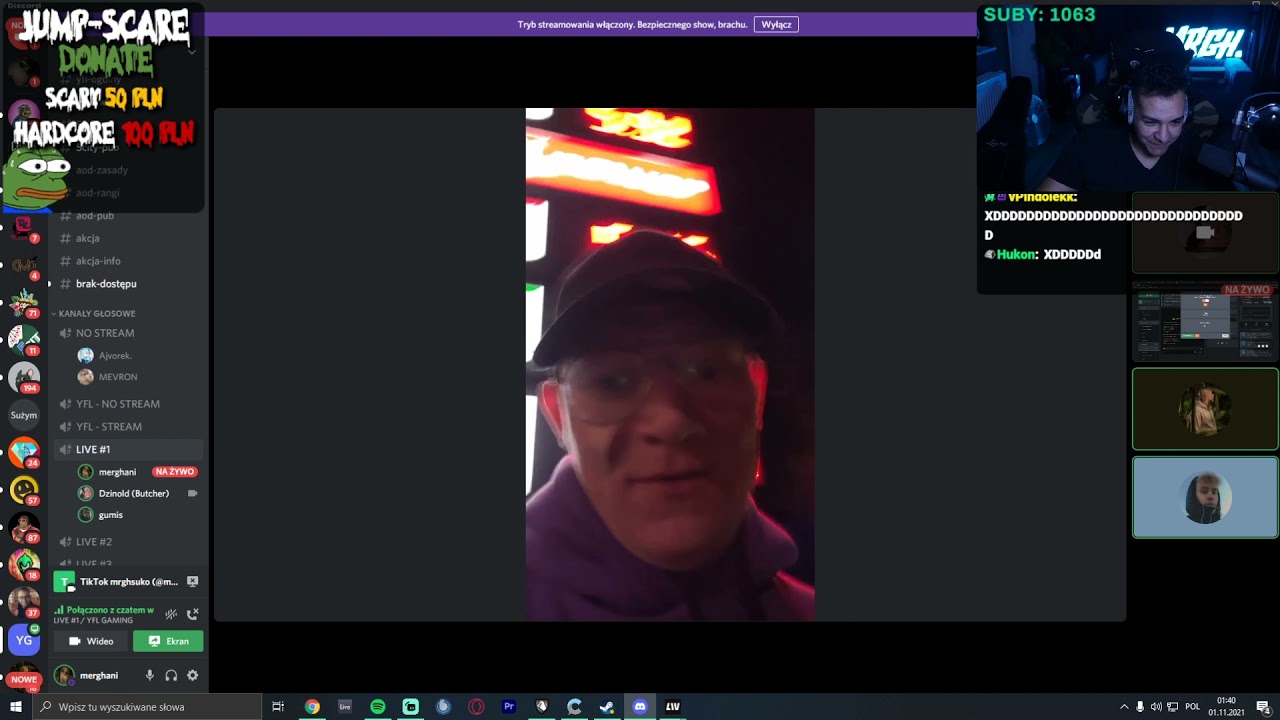
Task: Open the server with the 87 badge
Action: 24,527
